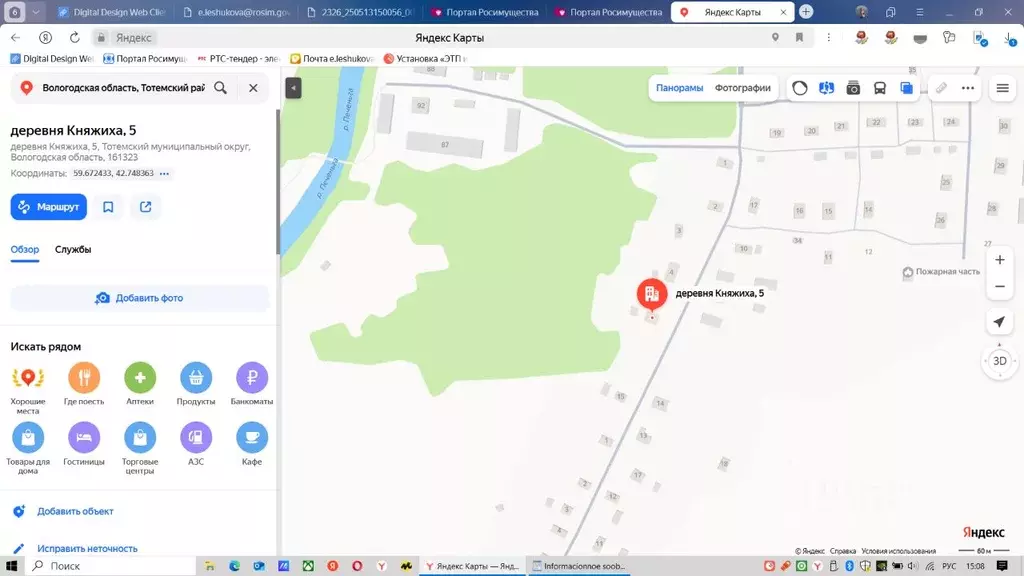Image resolution: width=1024 pixels, height=576 pixels.
Task: Open the notification center icon
Action: pyautogui.click(x=1002, y=566)
